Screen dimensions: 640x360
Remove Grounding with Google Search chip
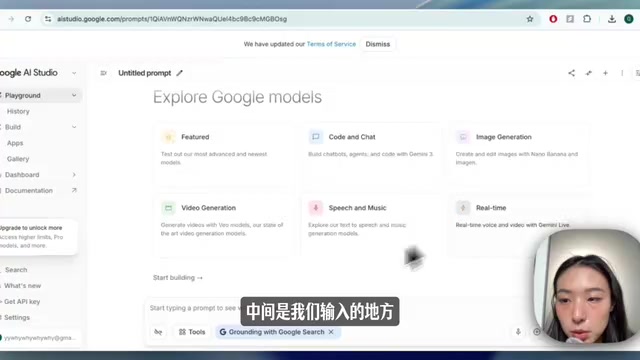click(x=331, y=332)
